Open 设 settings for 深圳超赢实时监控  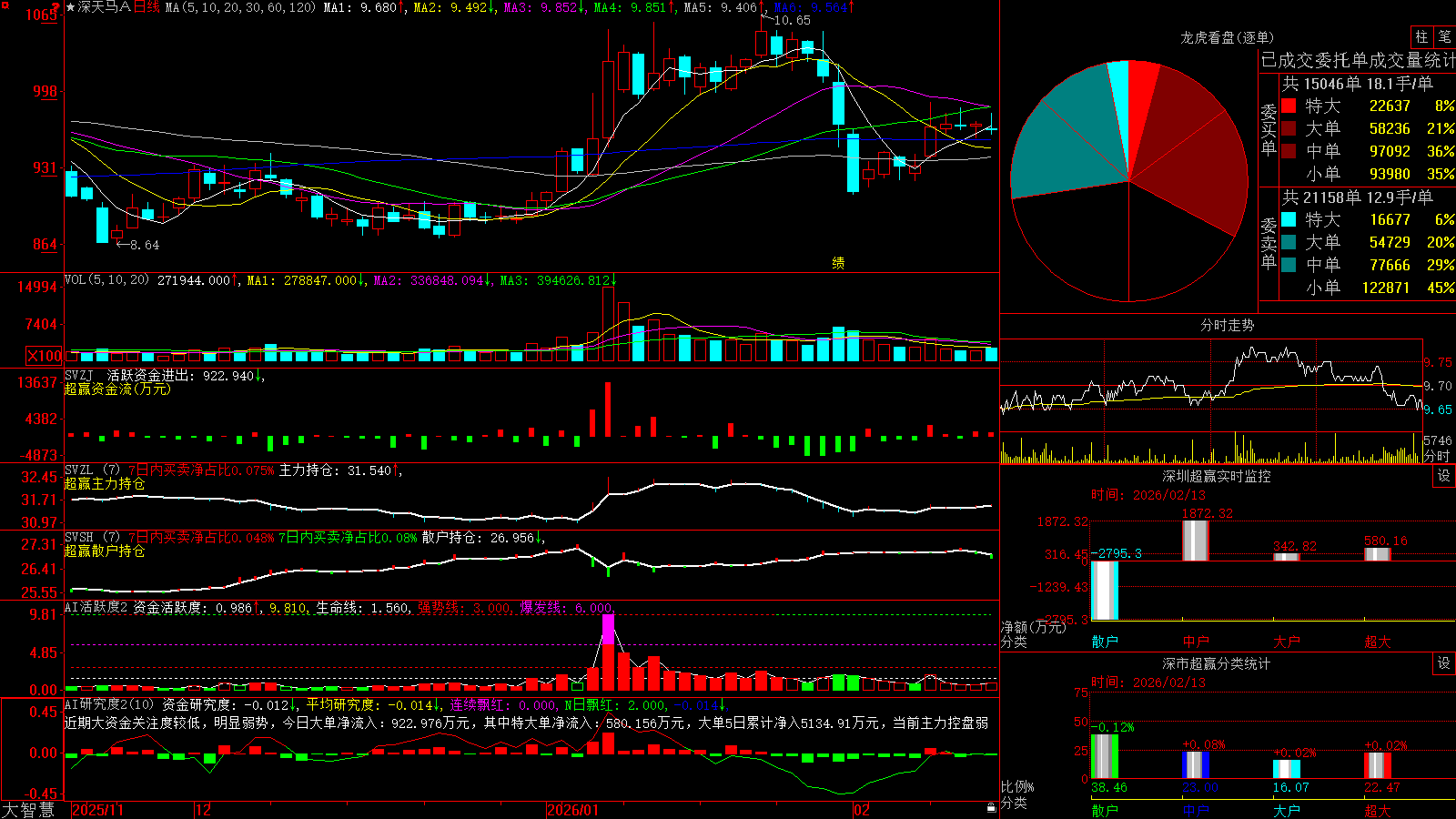[x=1444, y=476]
